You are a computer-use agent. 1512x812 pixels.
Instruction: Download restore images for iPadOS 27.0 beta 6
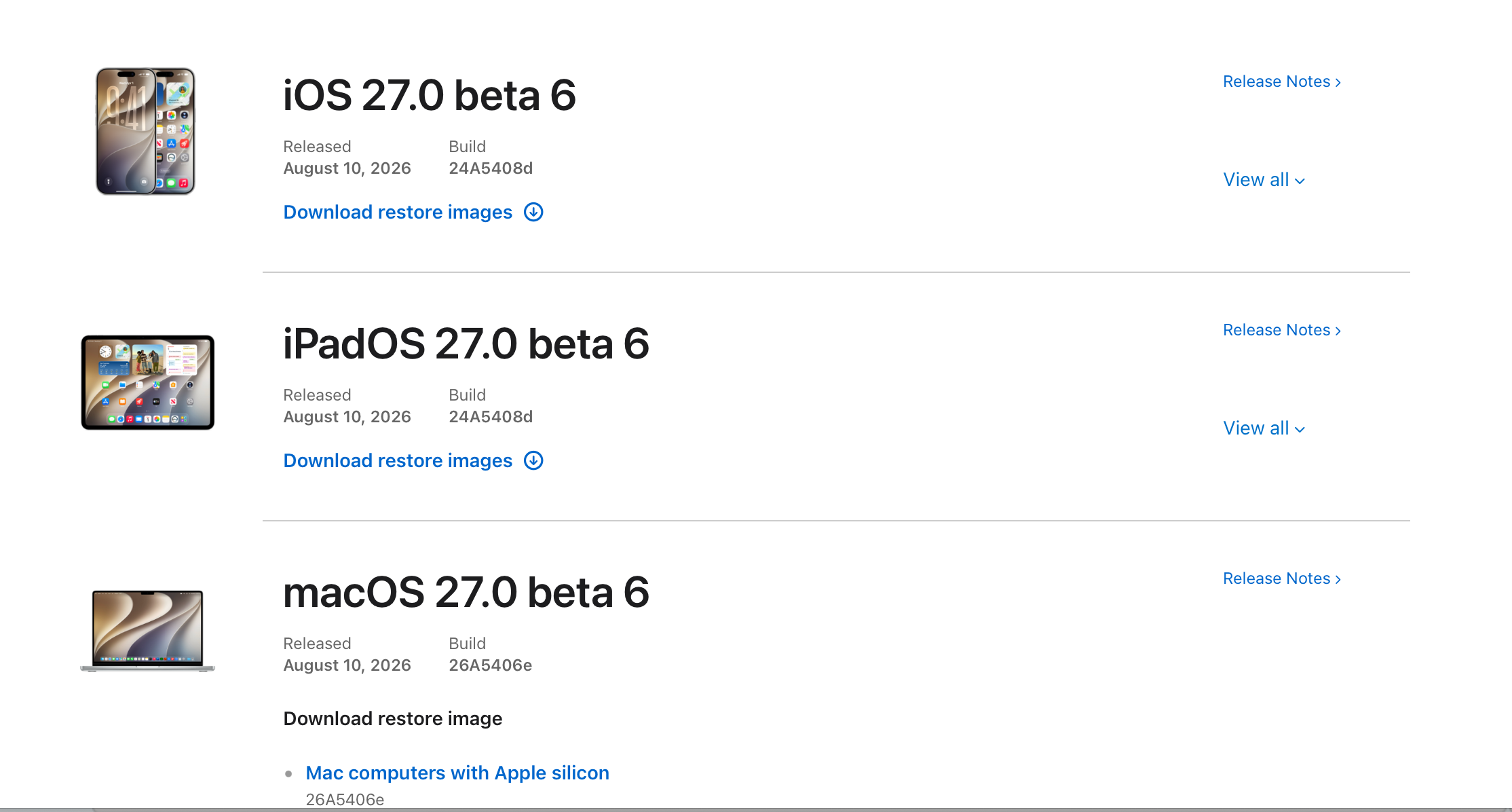tap(398, 461)
